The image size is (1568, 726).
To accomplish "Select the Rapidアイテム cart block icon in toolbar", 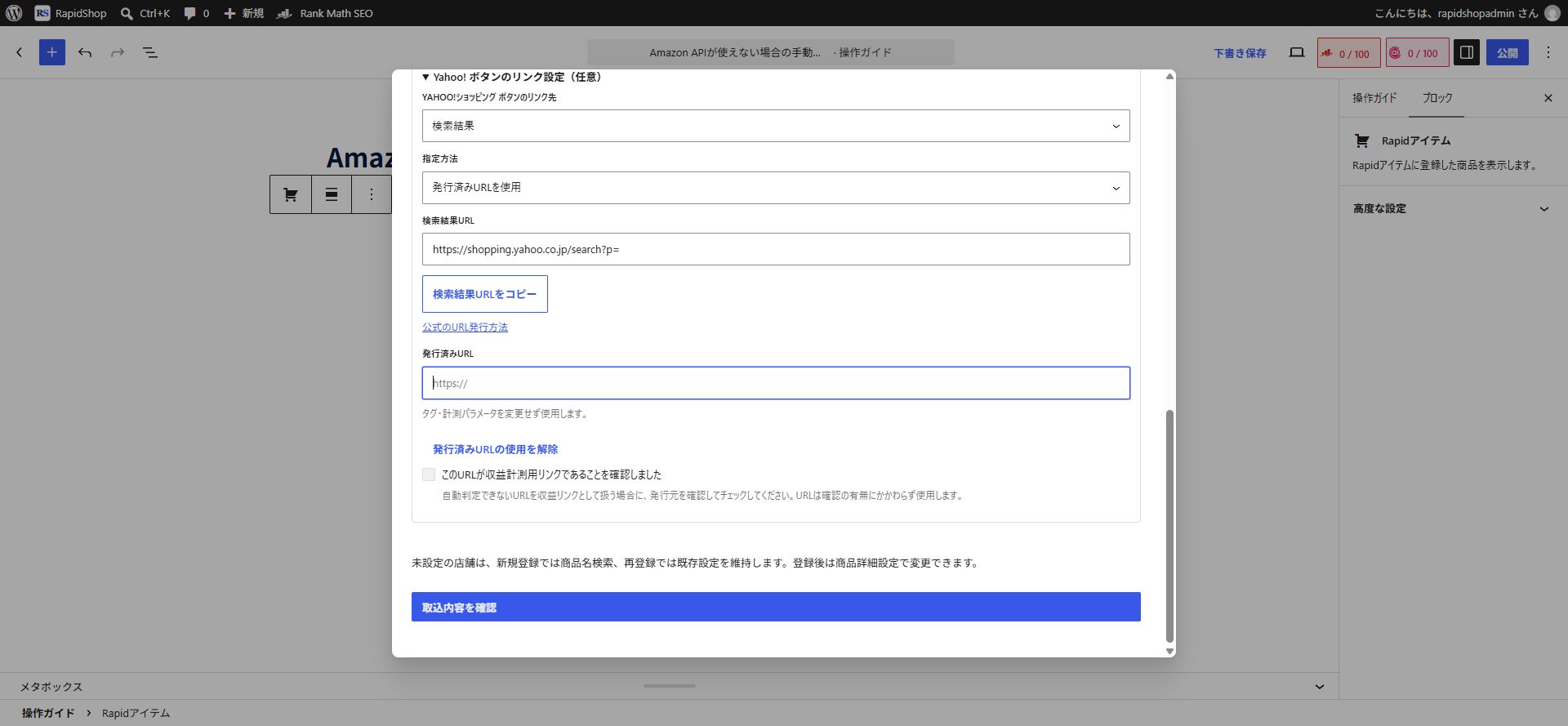I will point(291,194).
